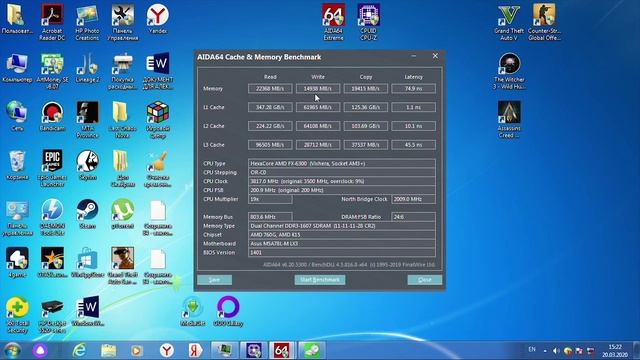Open the AIDA64 Extreme desktop shortcut
Image resolution: width=640 pixels, height=360 pixels.
tap(333, 22)
